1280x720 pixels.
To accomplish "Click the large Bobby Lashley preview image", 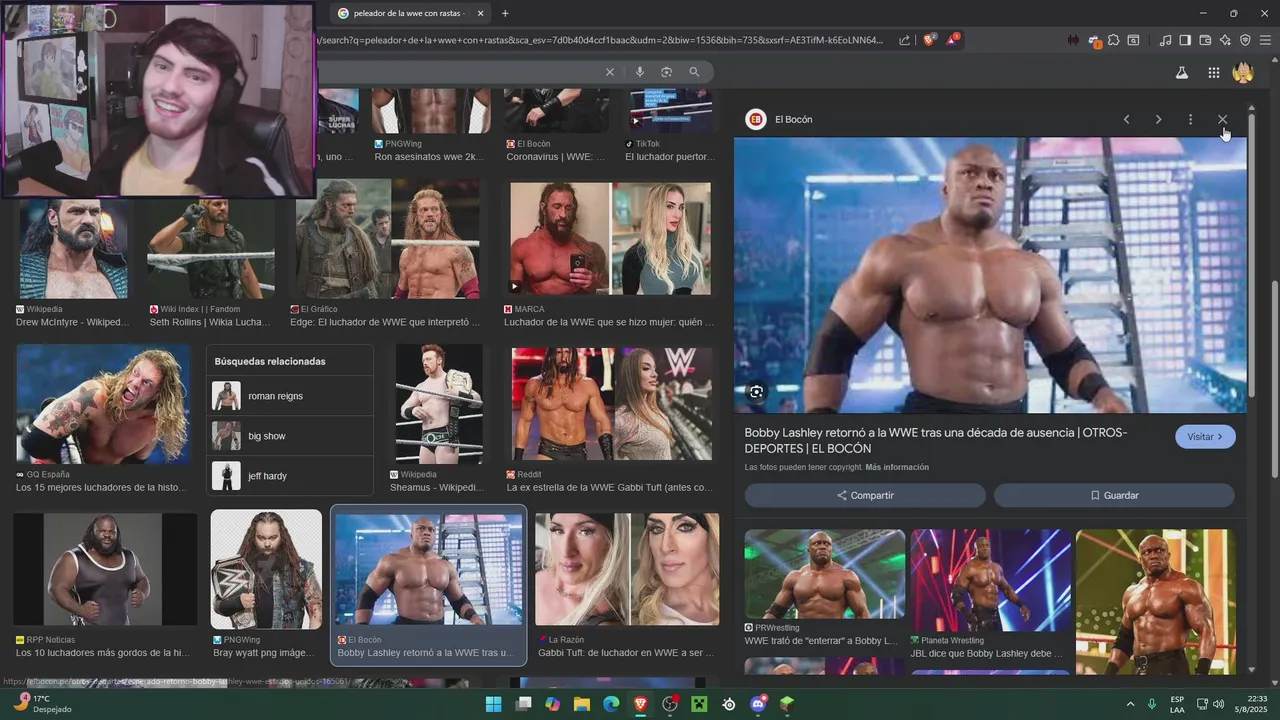I will pos(990,275).
